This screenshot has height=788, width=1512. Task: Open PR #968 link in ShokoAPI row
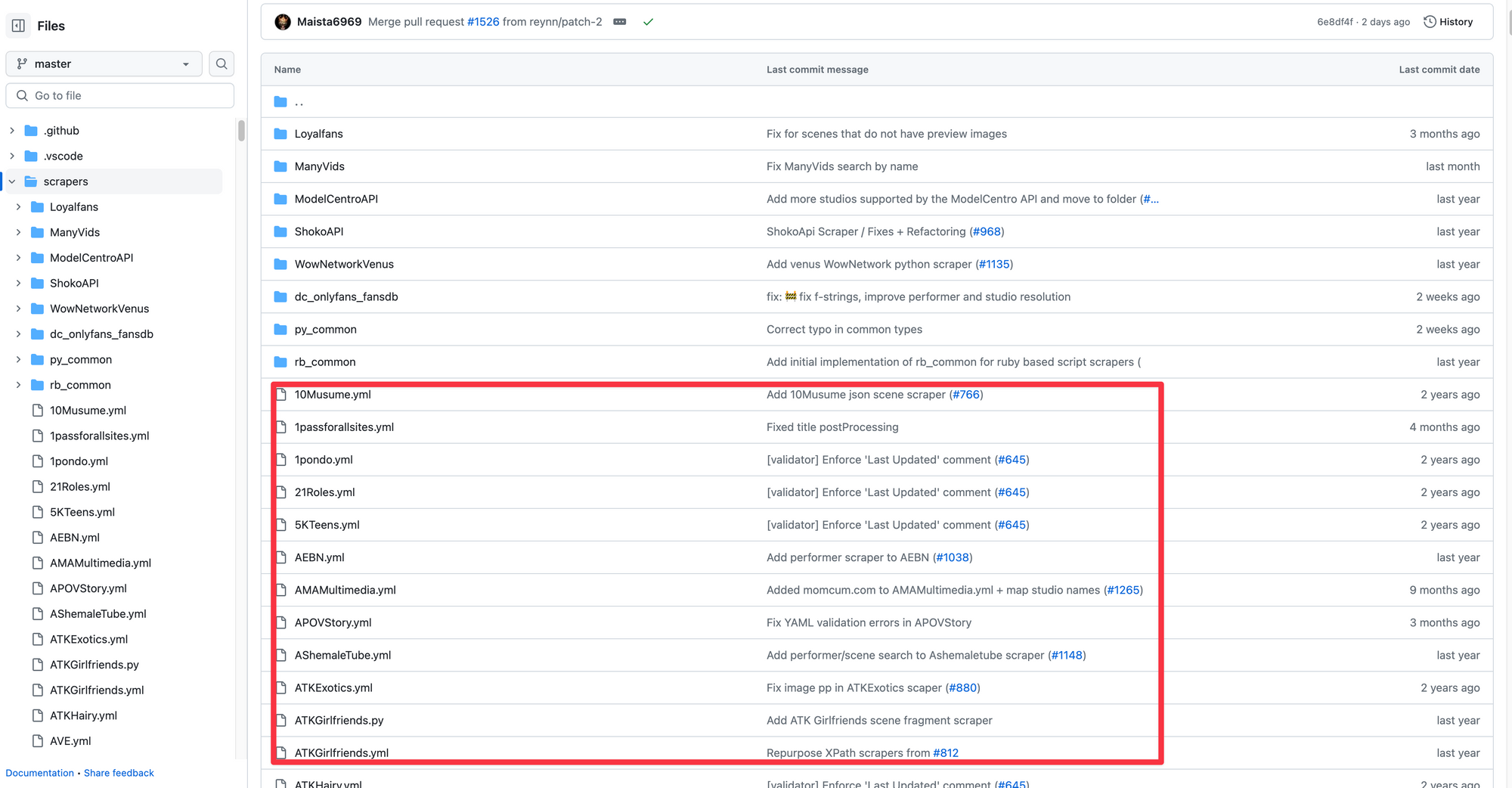tap(987, 231)
